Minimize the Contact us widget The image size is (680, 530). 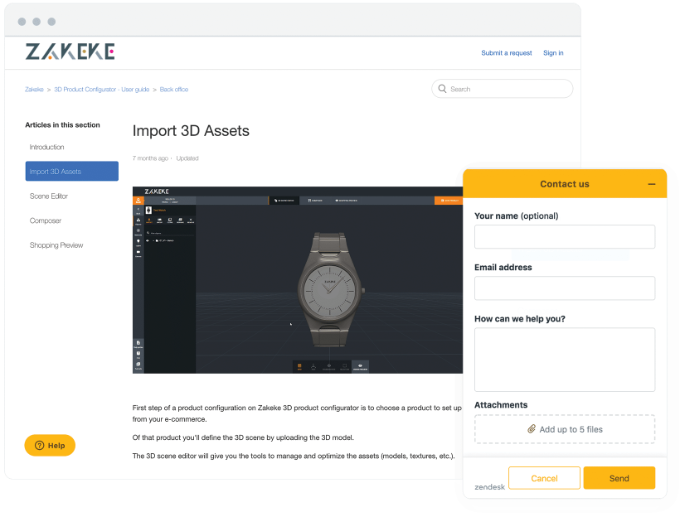[651, 184]
